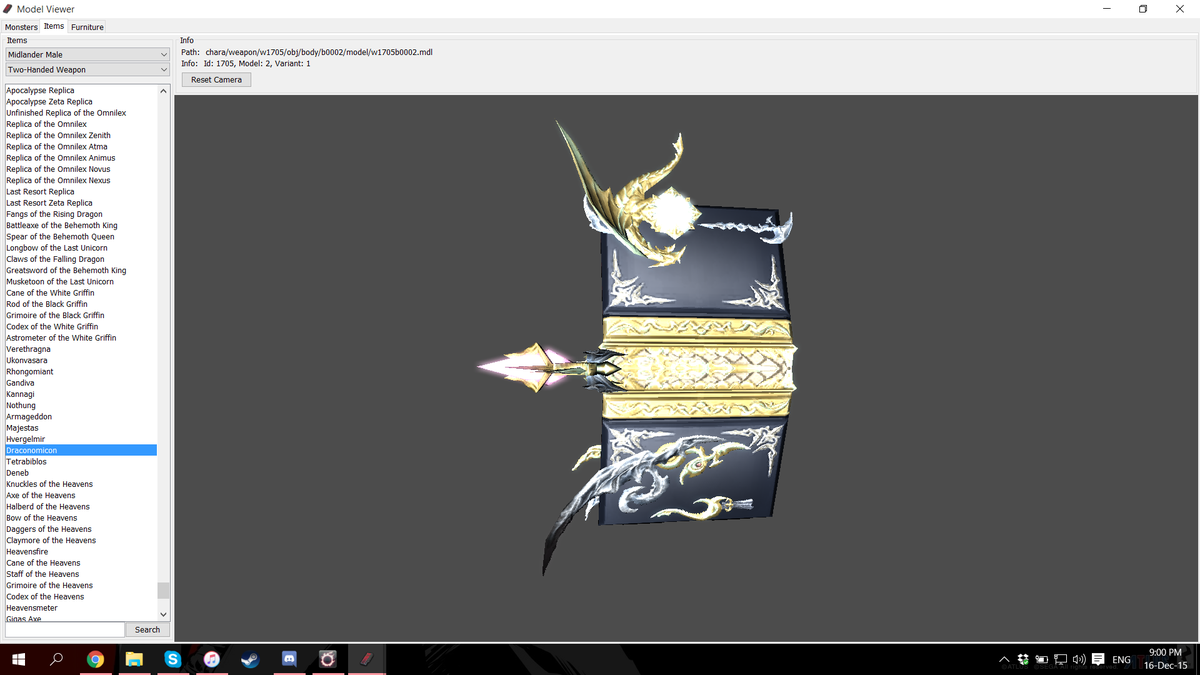Show hidden system tray icons
Image resolution: width=1200 pixels, height=675 pixels.
[x=1003, y=660]
